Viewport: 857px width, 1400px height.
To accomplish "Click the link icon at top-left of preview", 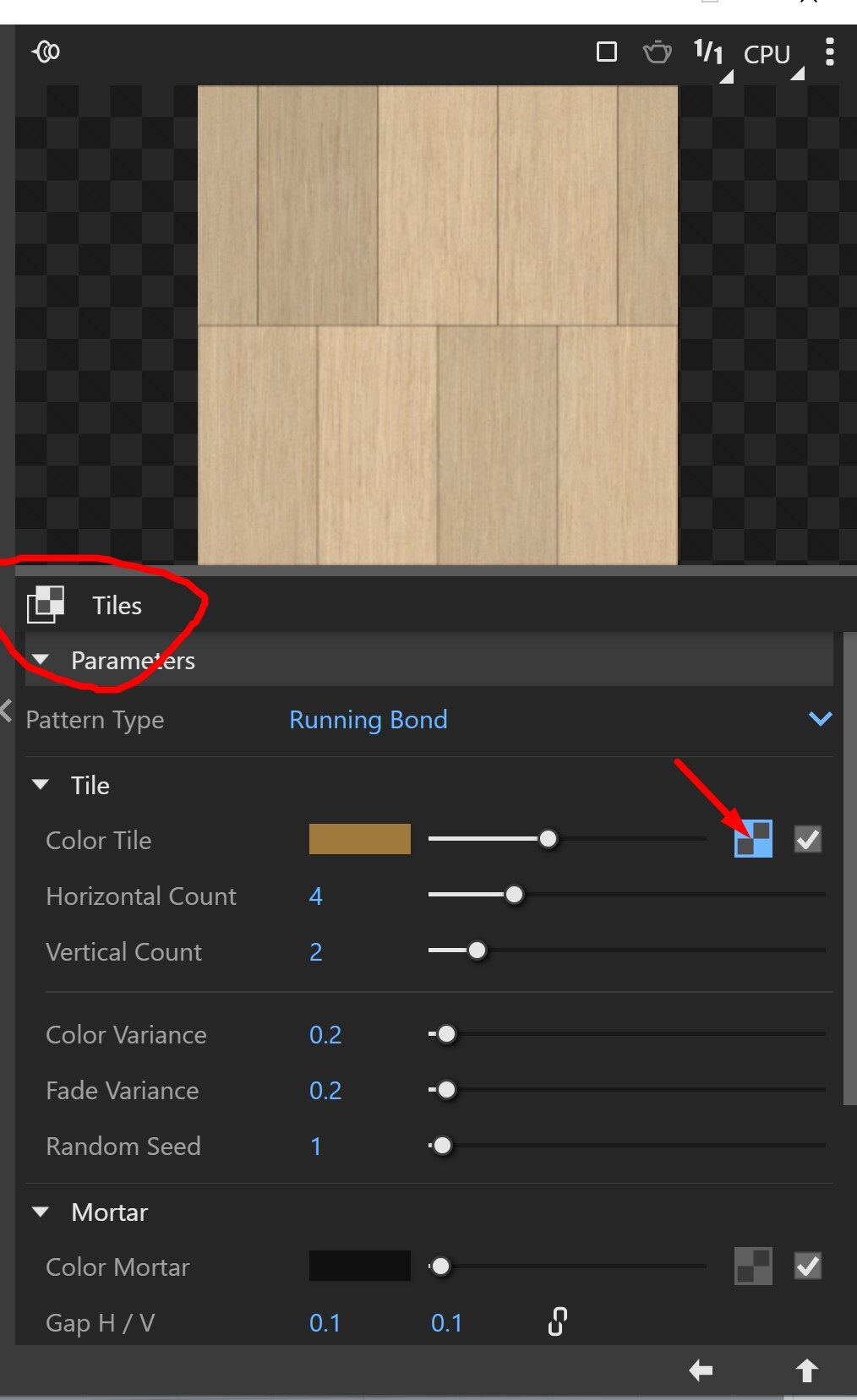I will click(46, 52).
